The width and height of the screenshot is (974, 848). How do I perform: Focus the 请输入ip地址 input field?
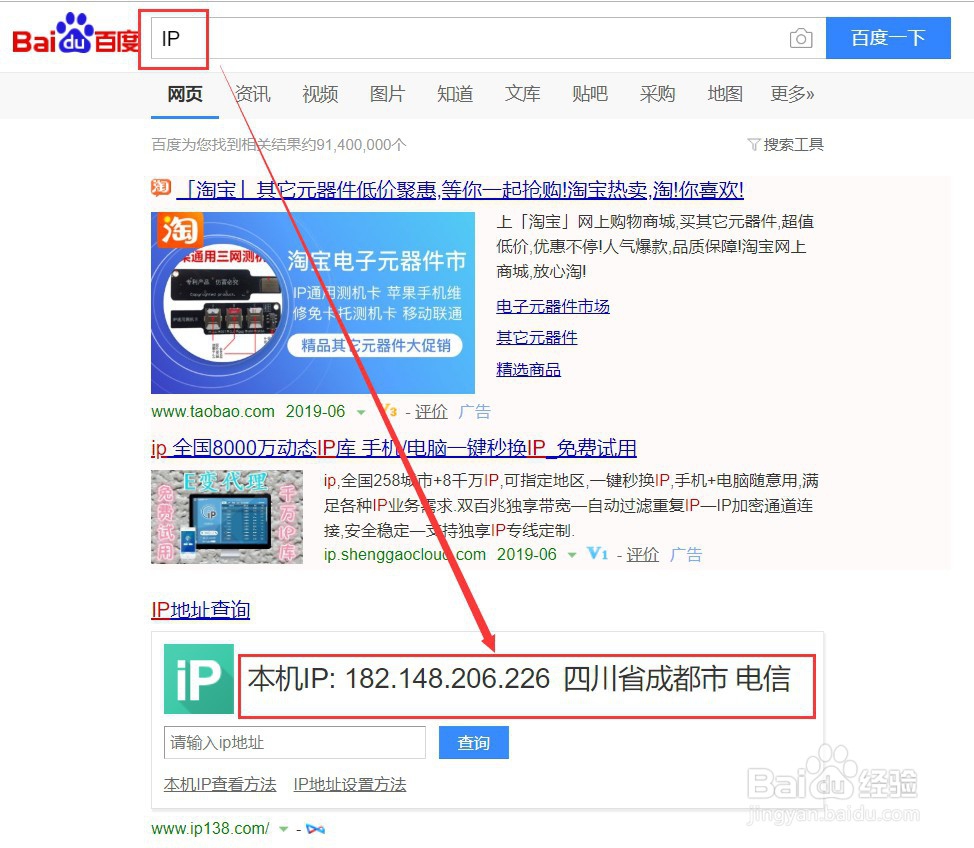click(294, 742)
